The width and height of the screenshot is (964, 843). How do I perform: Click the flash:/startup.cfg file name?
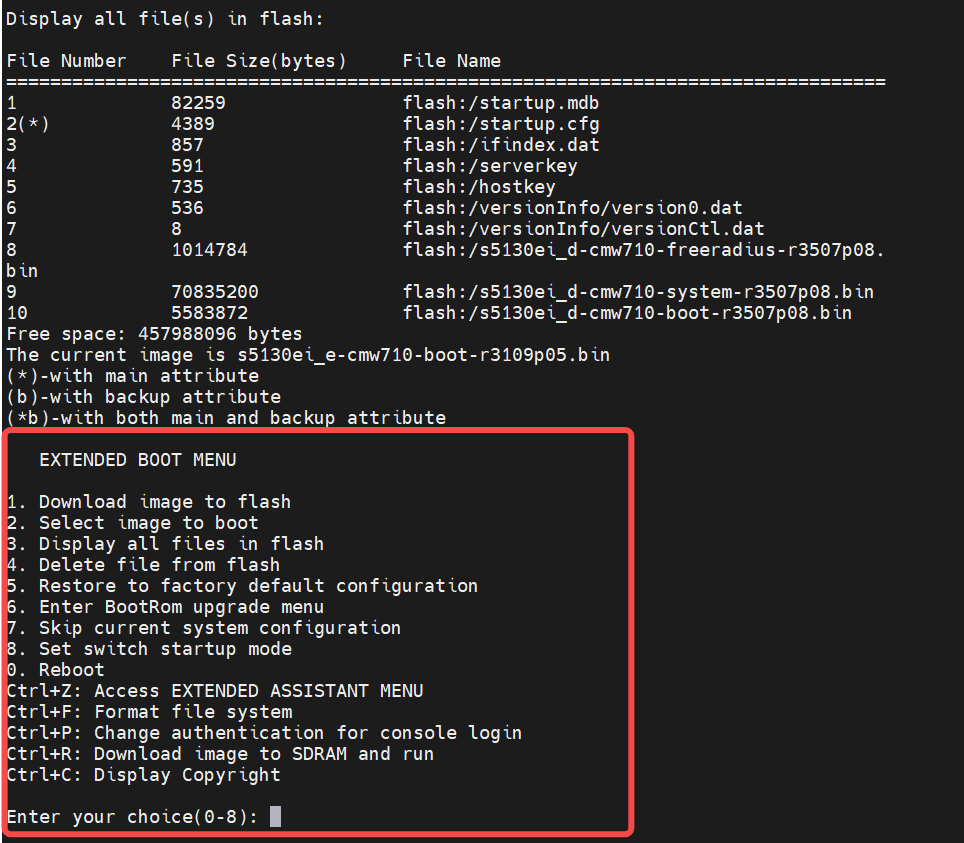tap(501, 124)
